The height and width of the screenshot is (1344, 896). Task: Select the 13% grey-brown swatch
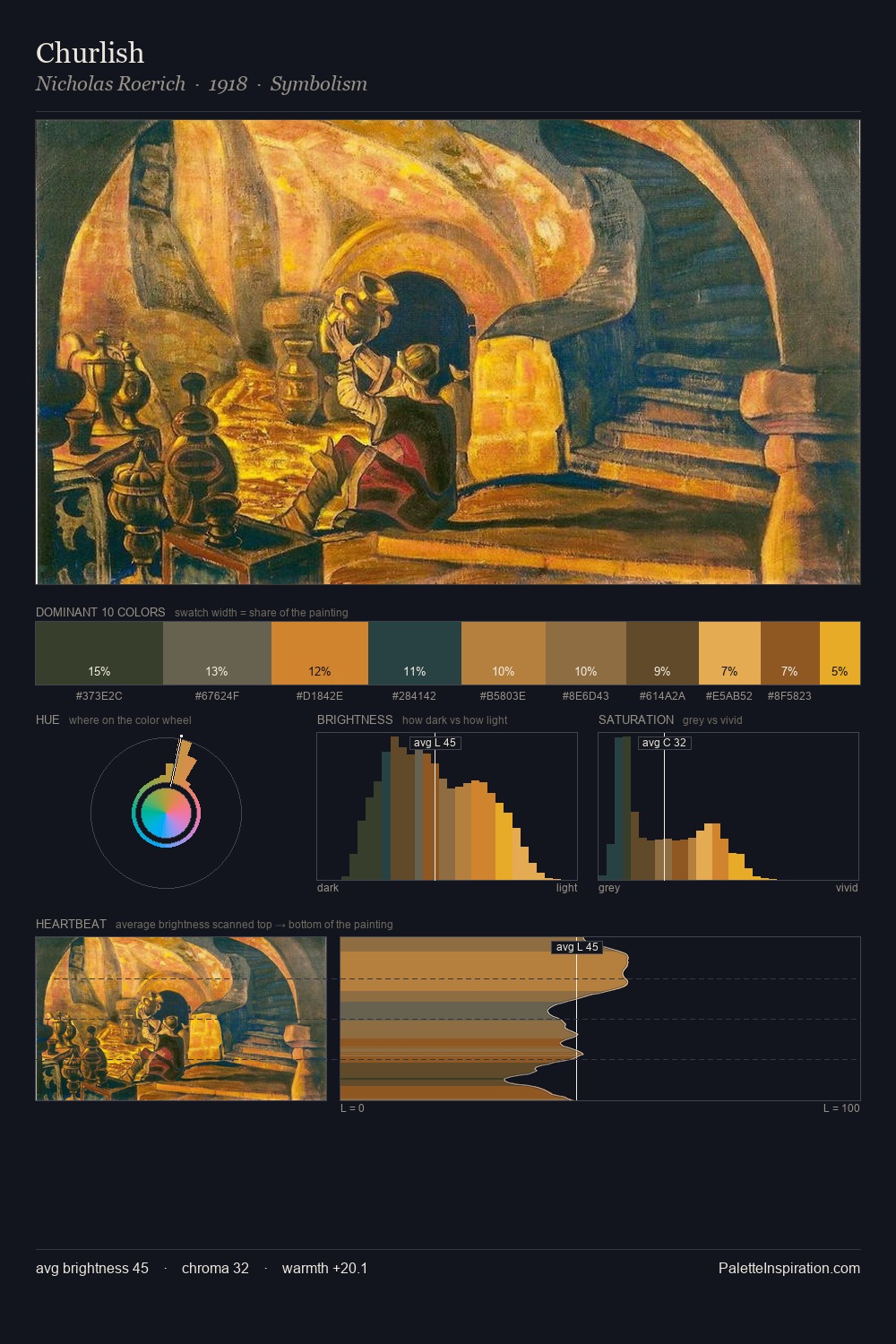point(217,653)
